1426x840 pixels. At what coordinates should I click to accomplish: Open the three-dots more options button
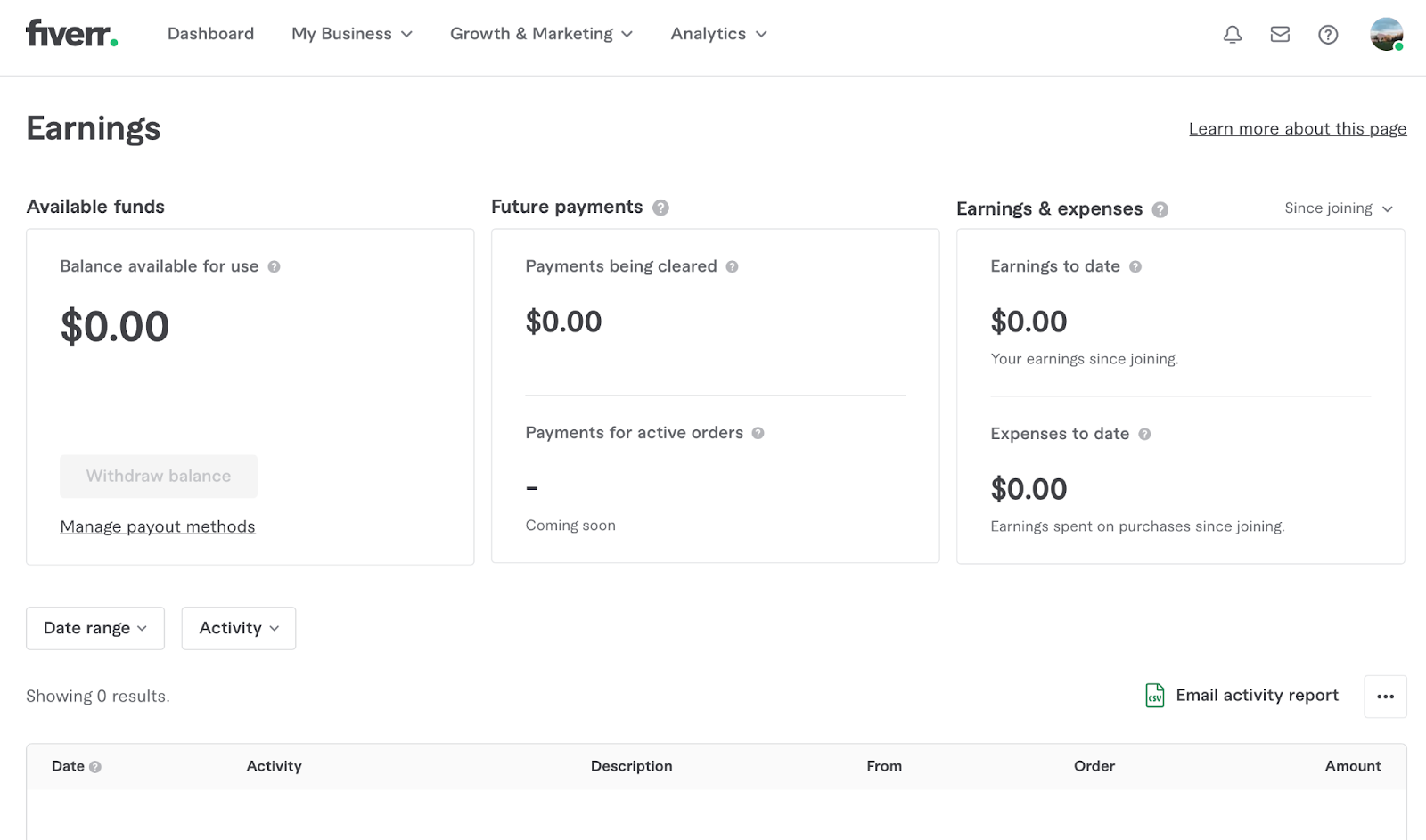[1385, 697]
